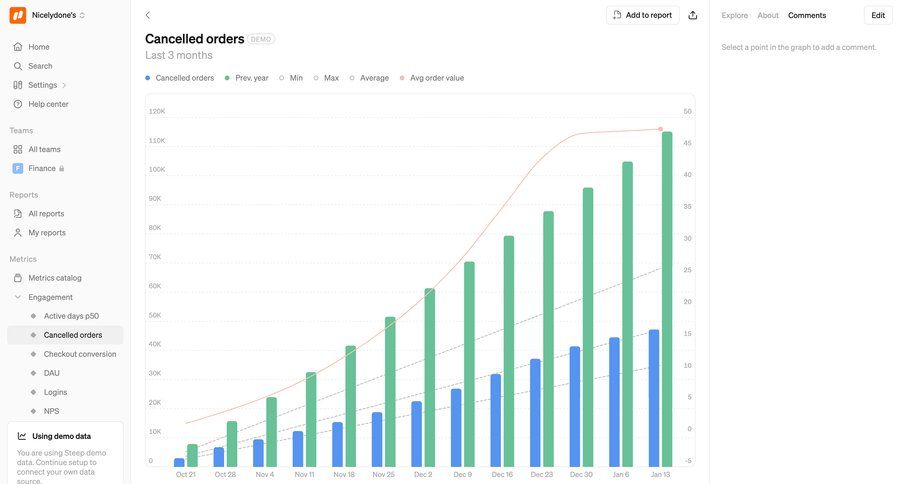Image resolution: width=900 pixels, height=484 pixels.
Task: Open My reports
Action: click(x=47, y=233)
